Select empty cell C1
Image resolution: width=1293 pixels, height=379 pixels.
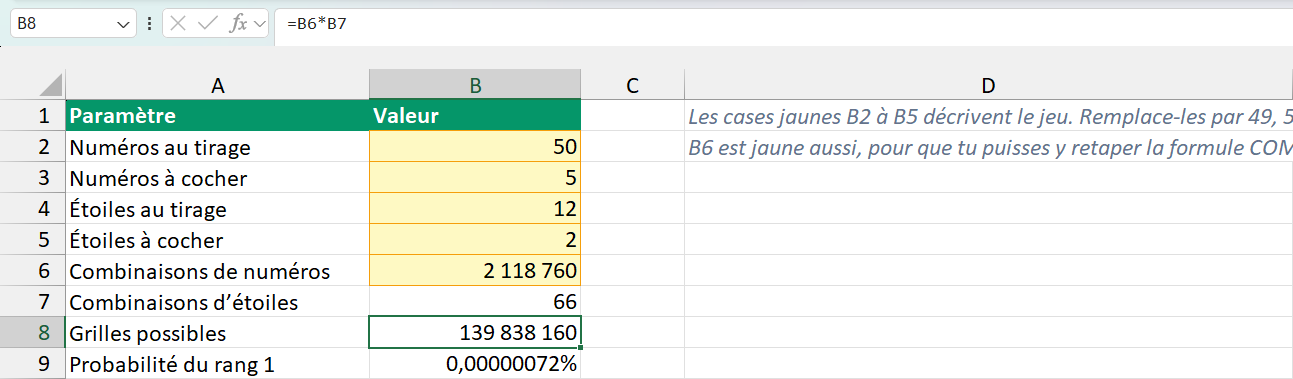tap(632, 116)
